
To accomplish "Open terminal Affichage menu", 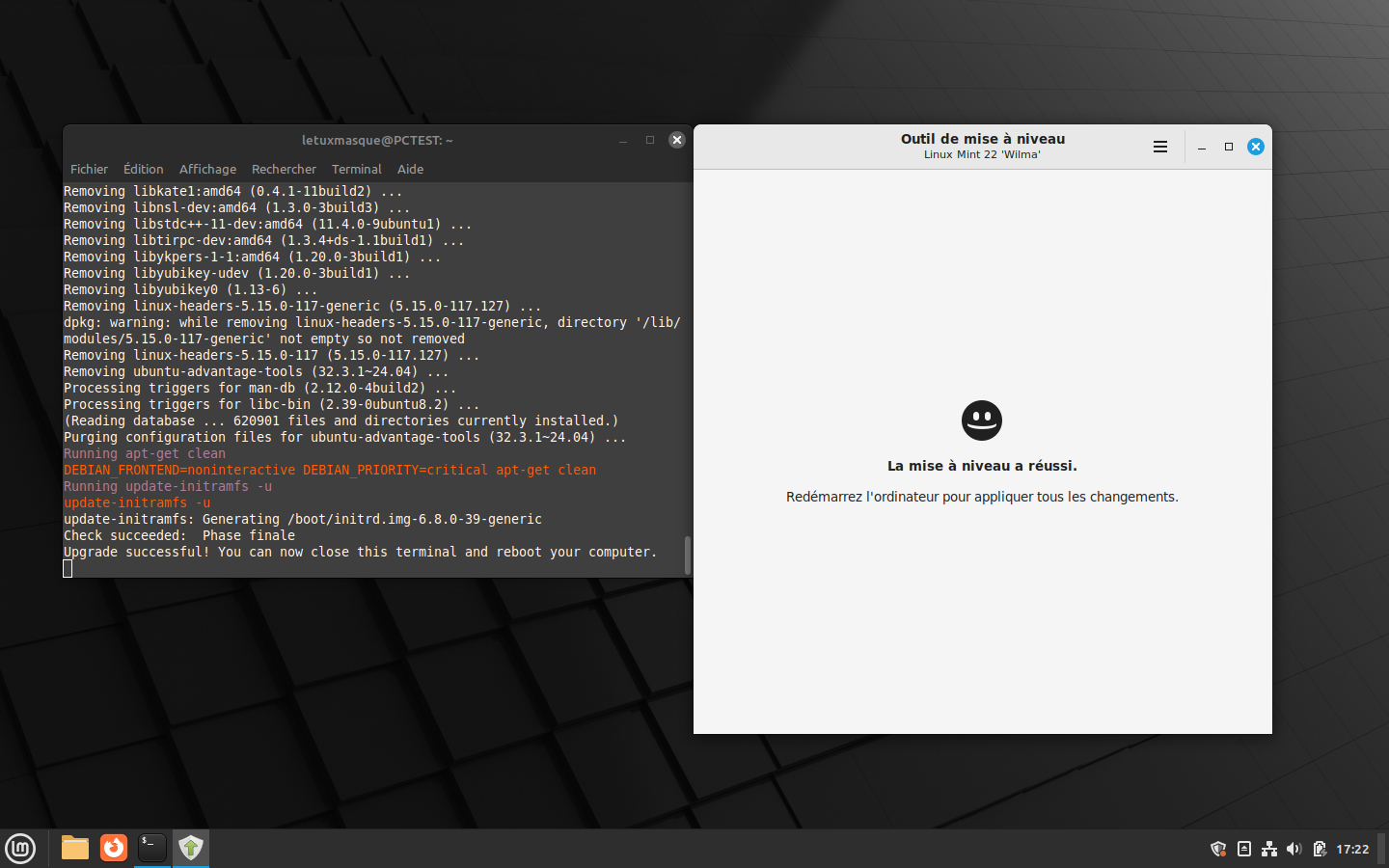I will 207,169.
